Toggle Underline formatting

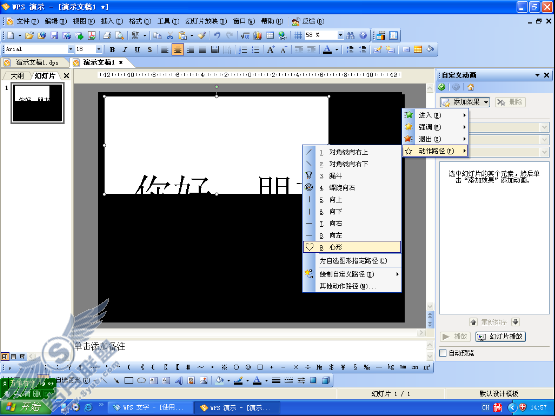pos(137,50)
